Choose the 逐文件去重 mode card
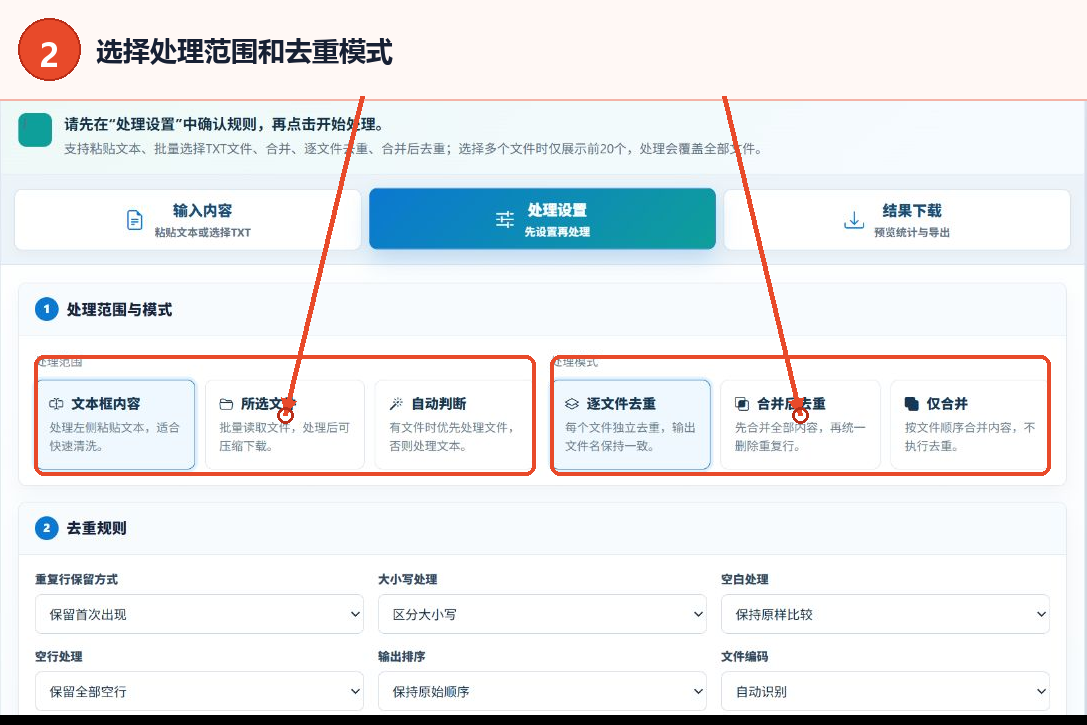The height and width of the screenshot is (725, 1087). 631,424
